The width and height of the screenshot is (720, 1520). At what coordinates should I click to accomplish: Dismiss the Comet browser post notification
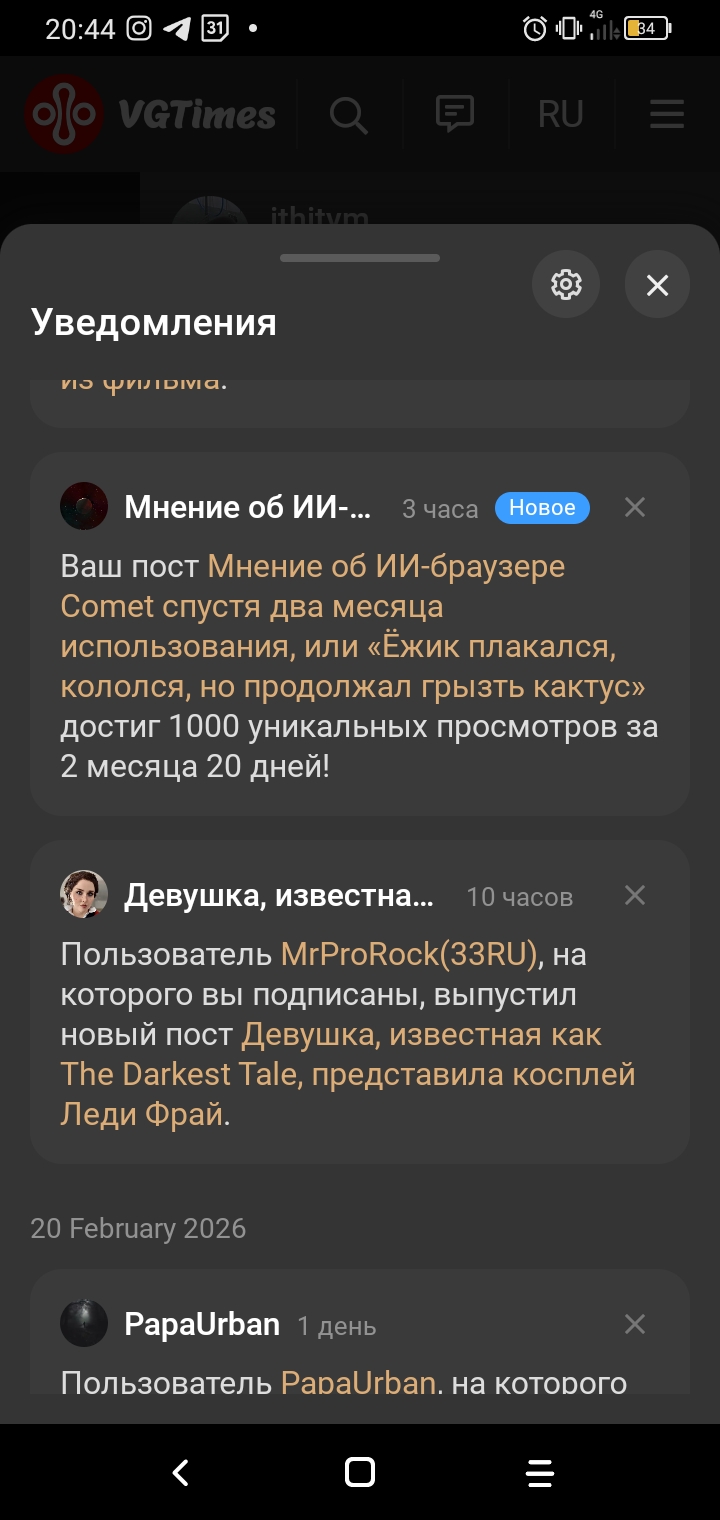point(635,507)
